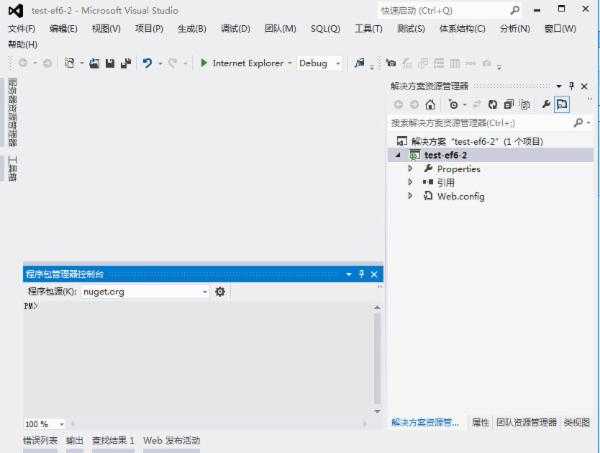Click the console scrollbar down arrow
This screenshot has width=600, height=453.
(x=377, y=411)
